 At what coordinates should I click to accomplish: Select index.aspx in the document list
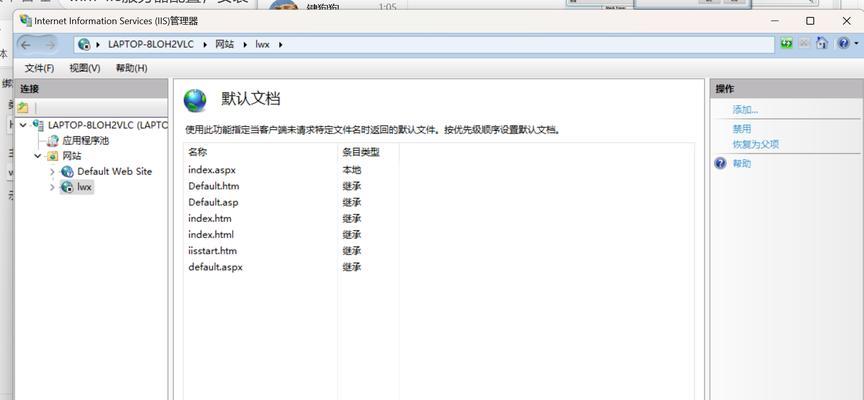pos(212,170)
